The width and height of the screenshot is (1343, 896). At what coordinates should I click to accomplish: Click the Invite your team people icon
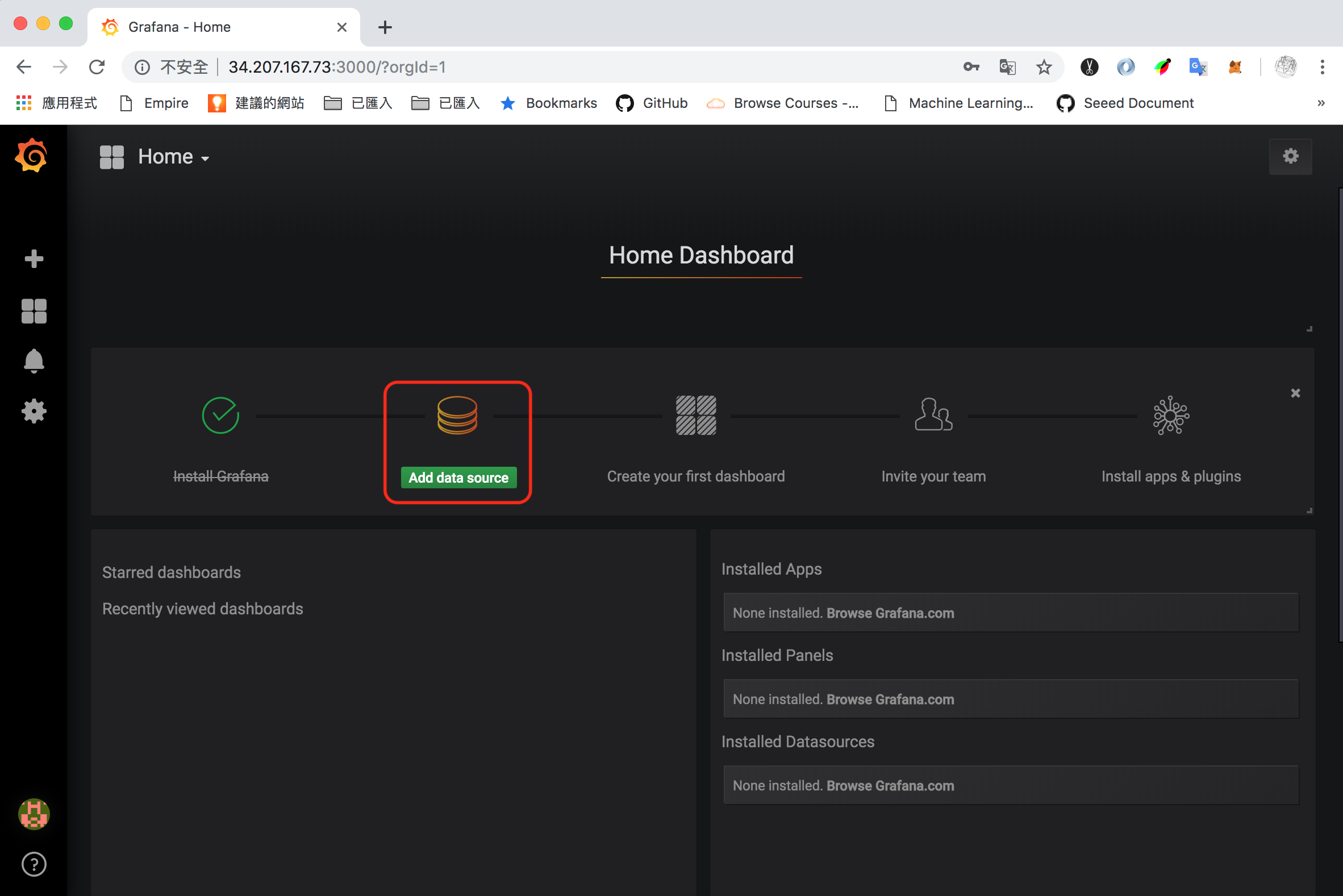click(933, 415)
